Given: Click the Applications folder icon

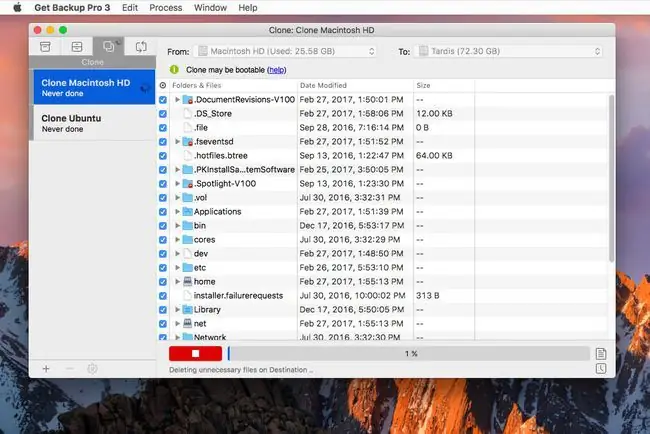Looking at the screenshot, I should tap(188, 211).
